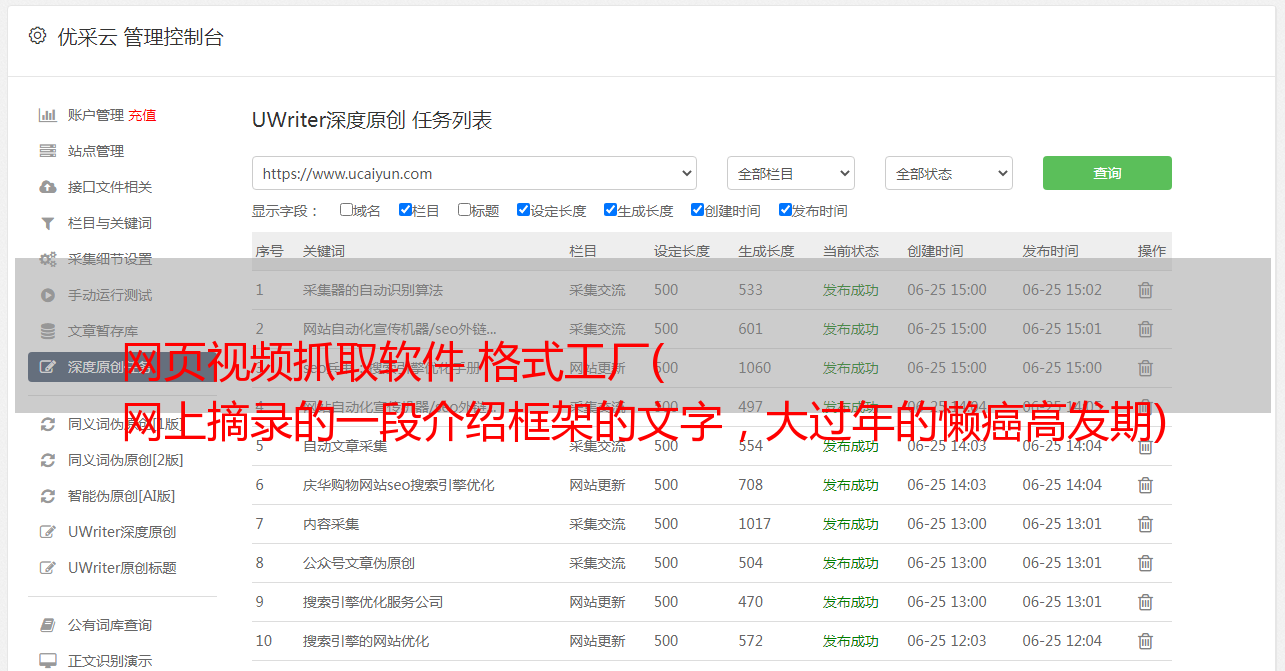Toggle the 发布时间 field checkbox
Viewport: 1285px width, 671px height.
pyautogui.click(x=785, y=210)
